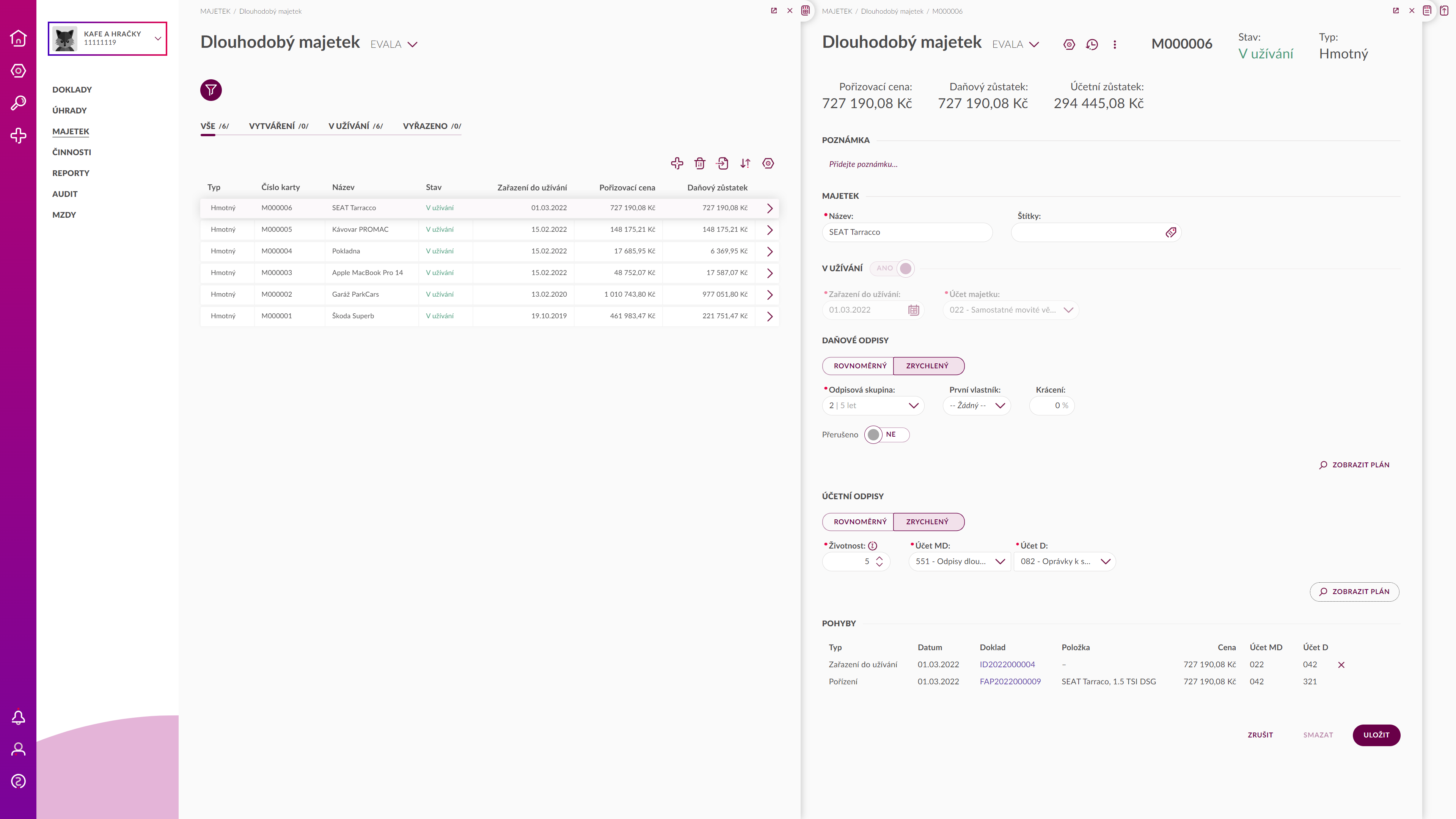Open detail panel in new window icon
The height and width of the screenshot is (819, 1456).
[1396, 11]
